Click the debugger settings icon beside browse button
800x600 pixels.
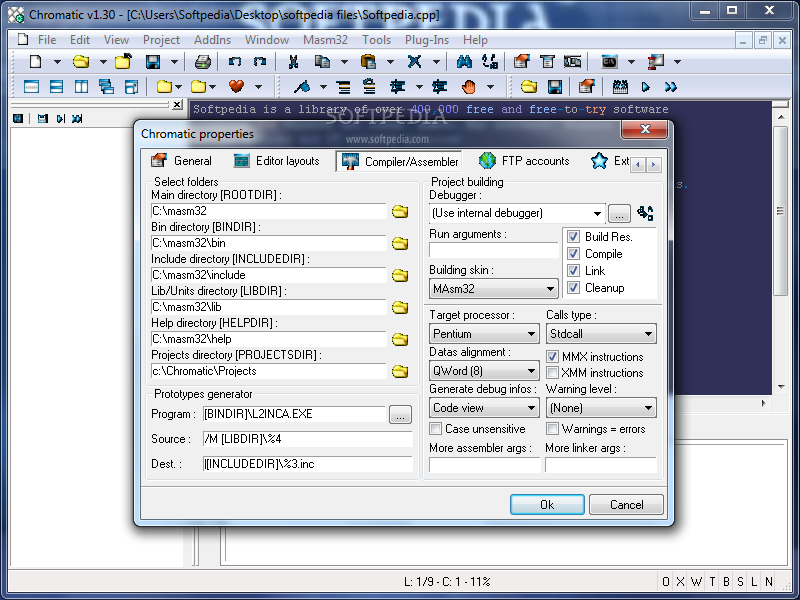tap(645, 213)
